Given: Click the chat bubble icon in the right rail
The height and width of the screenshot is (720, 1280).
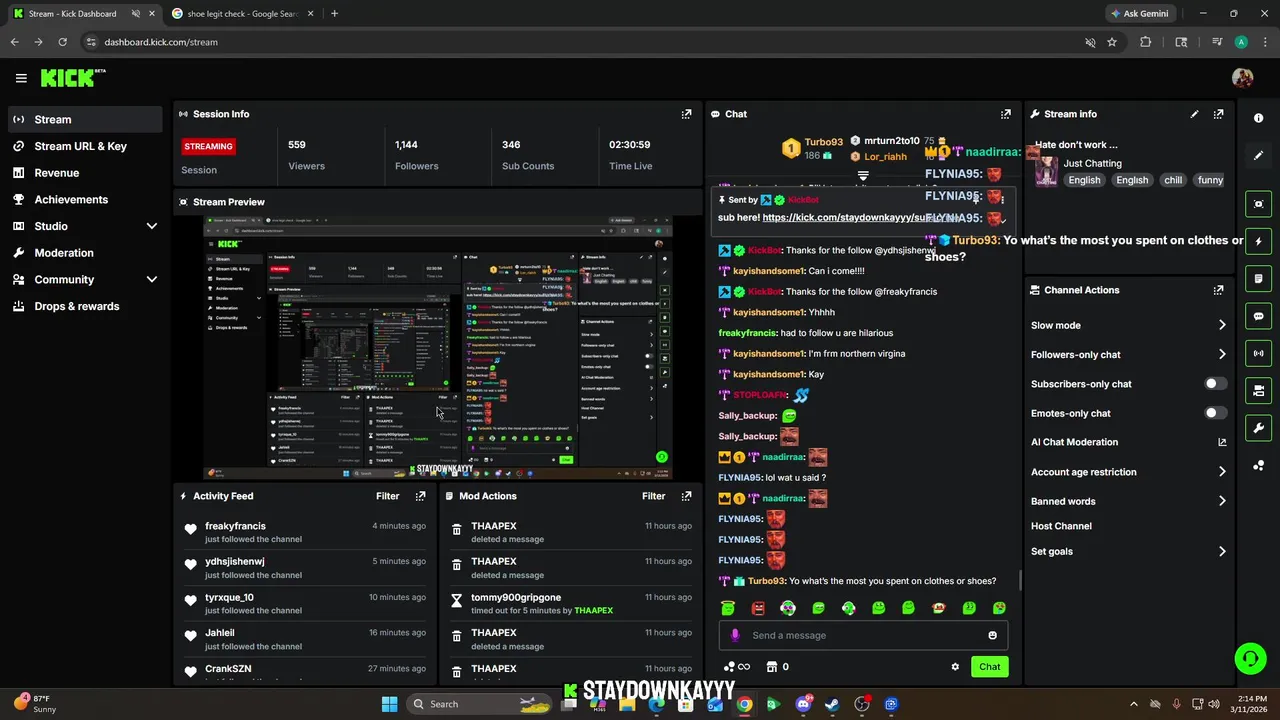Looking at the screenshot, I should pyautogui.click(x=1258, y=316).
